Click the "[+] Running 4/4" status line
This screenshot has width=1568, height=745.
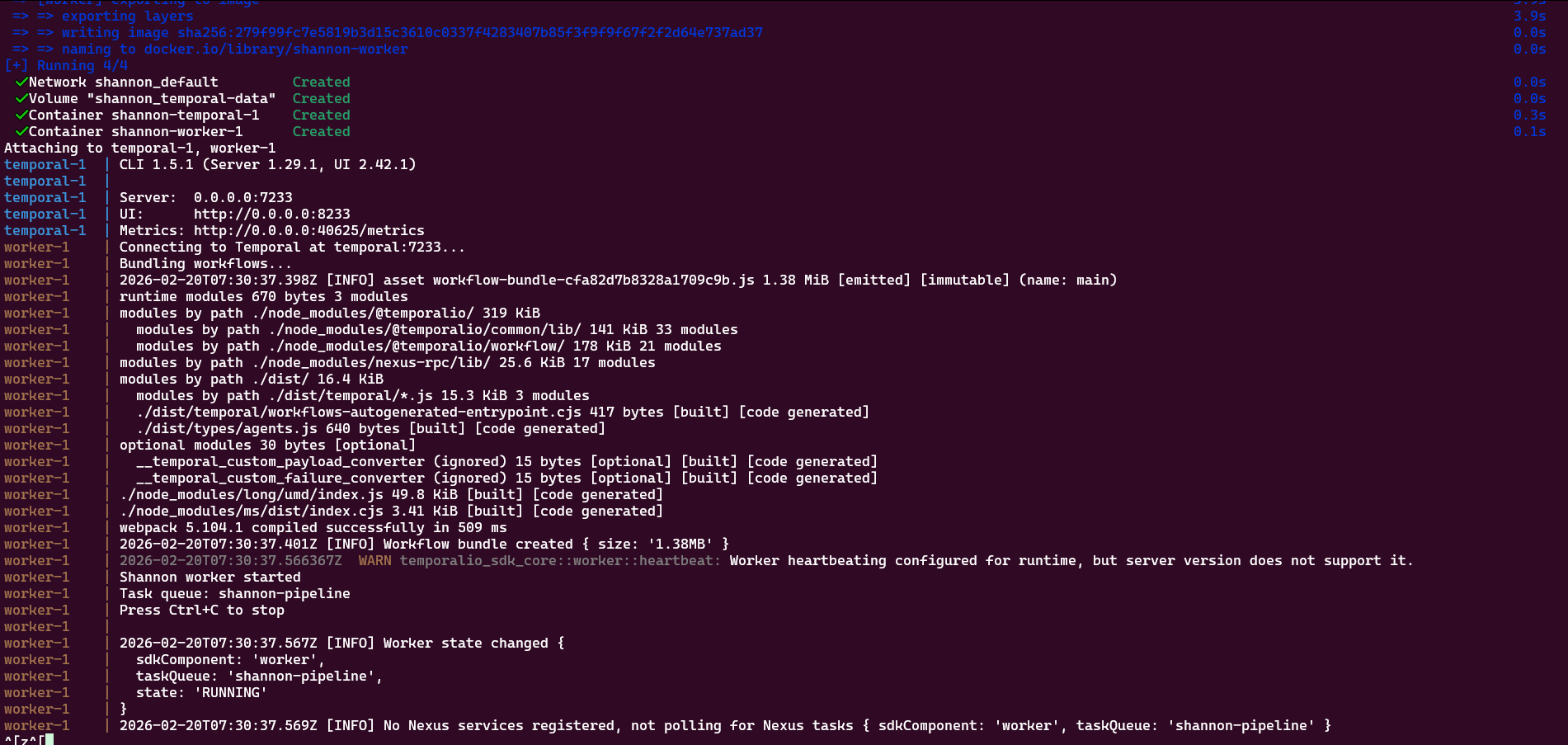[x=66, y=65]
